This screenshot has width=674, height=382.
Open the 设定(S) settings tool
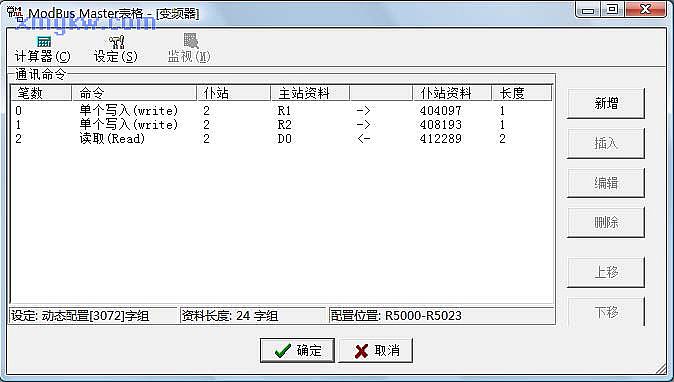point(116,50)
